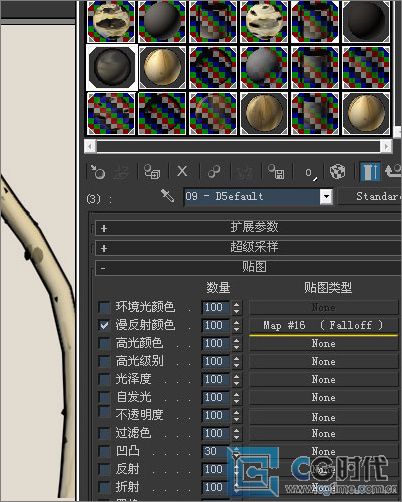This screenshot has height=502, width=402.
Task: Toggle the Show End Result icon
Action: click(x=370, y=172)
